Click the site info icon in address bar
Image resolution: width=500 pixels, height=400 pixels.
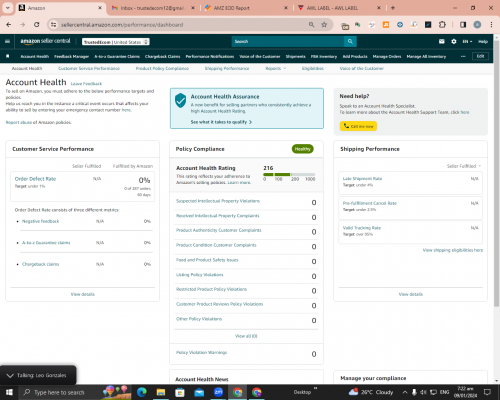click(53, 25)
